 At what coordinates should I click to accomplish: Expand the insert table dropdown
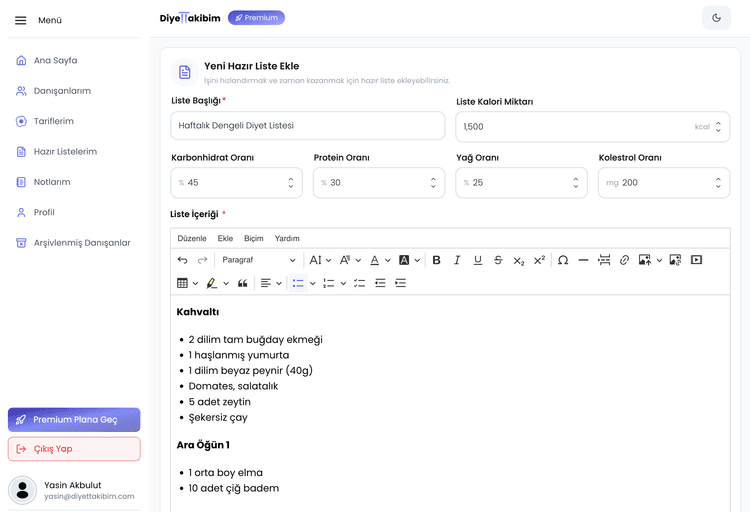(x=195, y=283)
